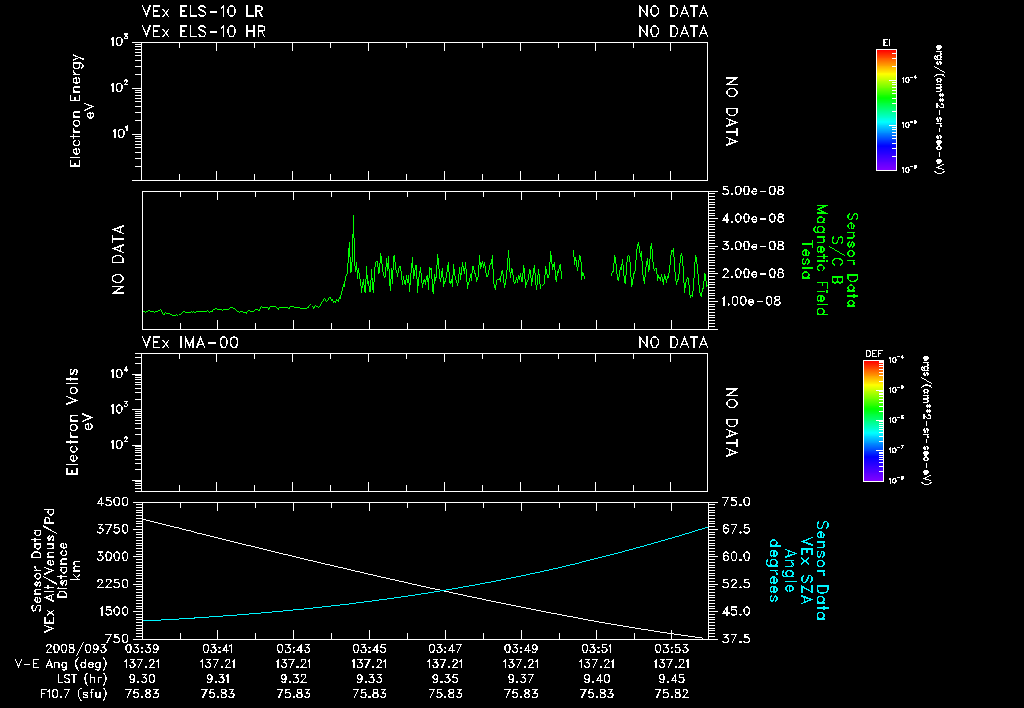The image size is (1024, 708).
Task: Click the F10.7 value '75.82'
Action: click(672, 694)
